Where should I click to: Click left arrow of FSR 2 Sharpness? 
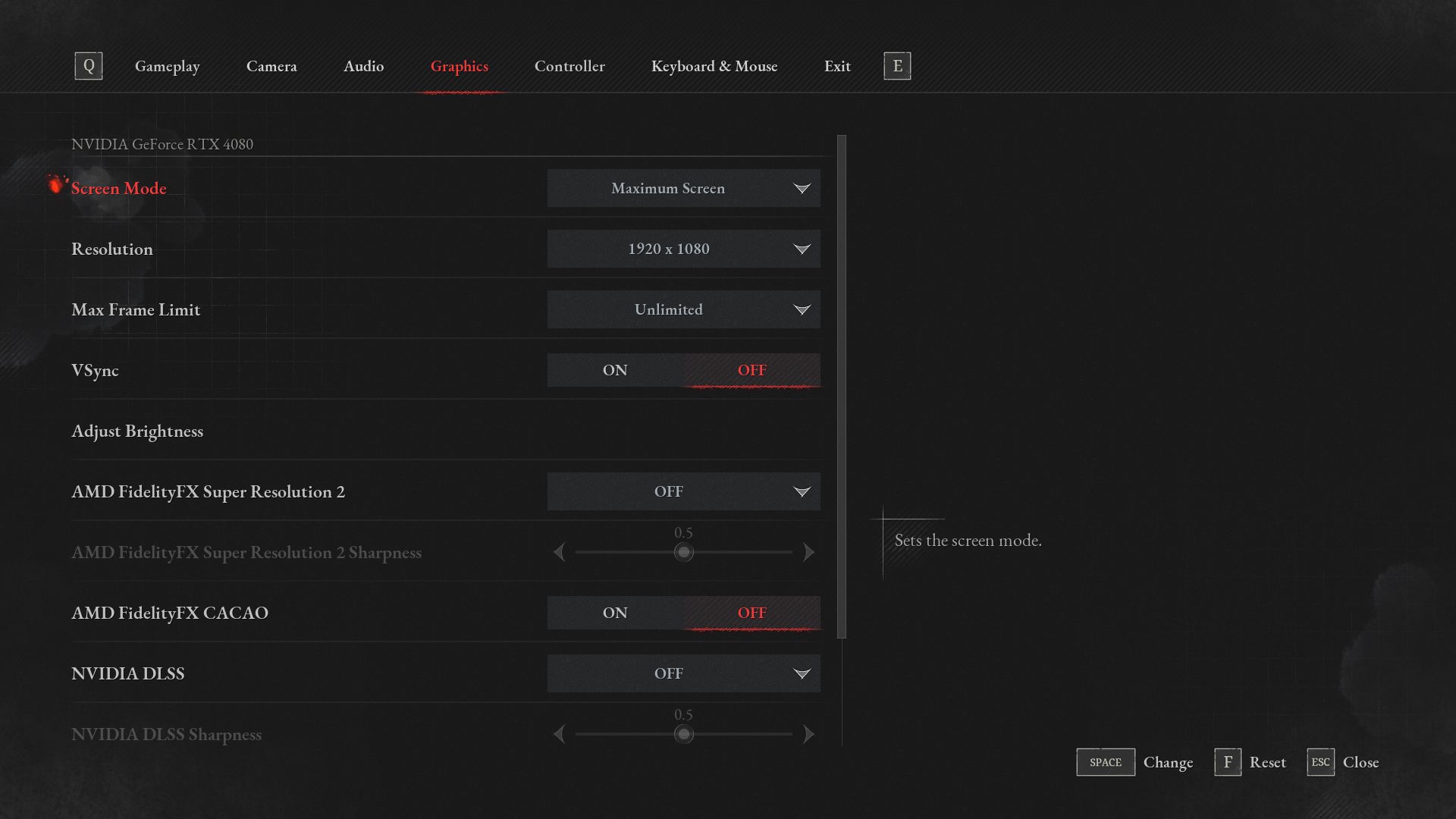tap(560, 552)
